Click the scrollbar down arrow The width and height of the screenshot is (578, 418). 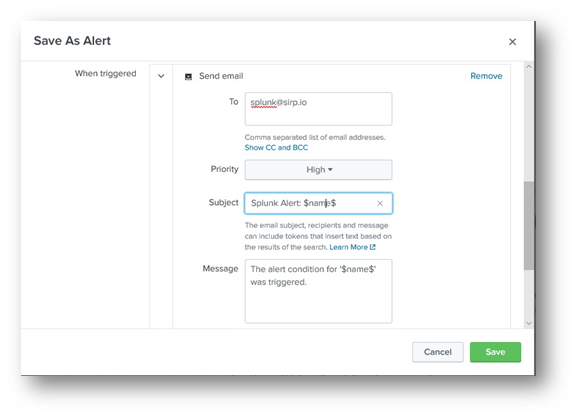coord(529,323)
